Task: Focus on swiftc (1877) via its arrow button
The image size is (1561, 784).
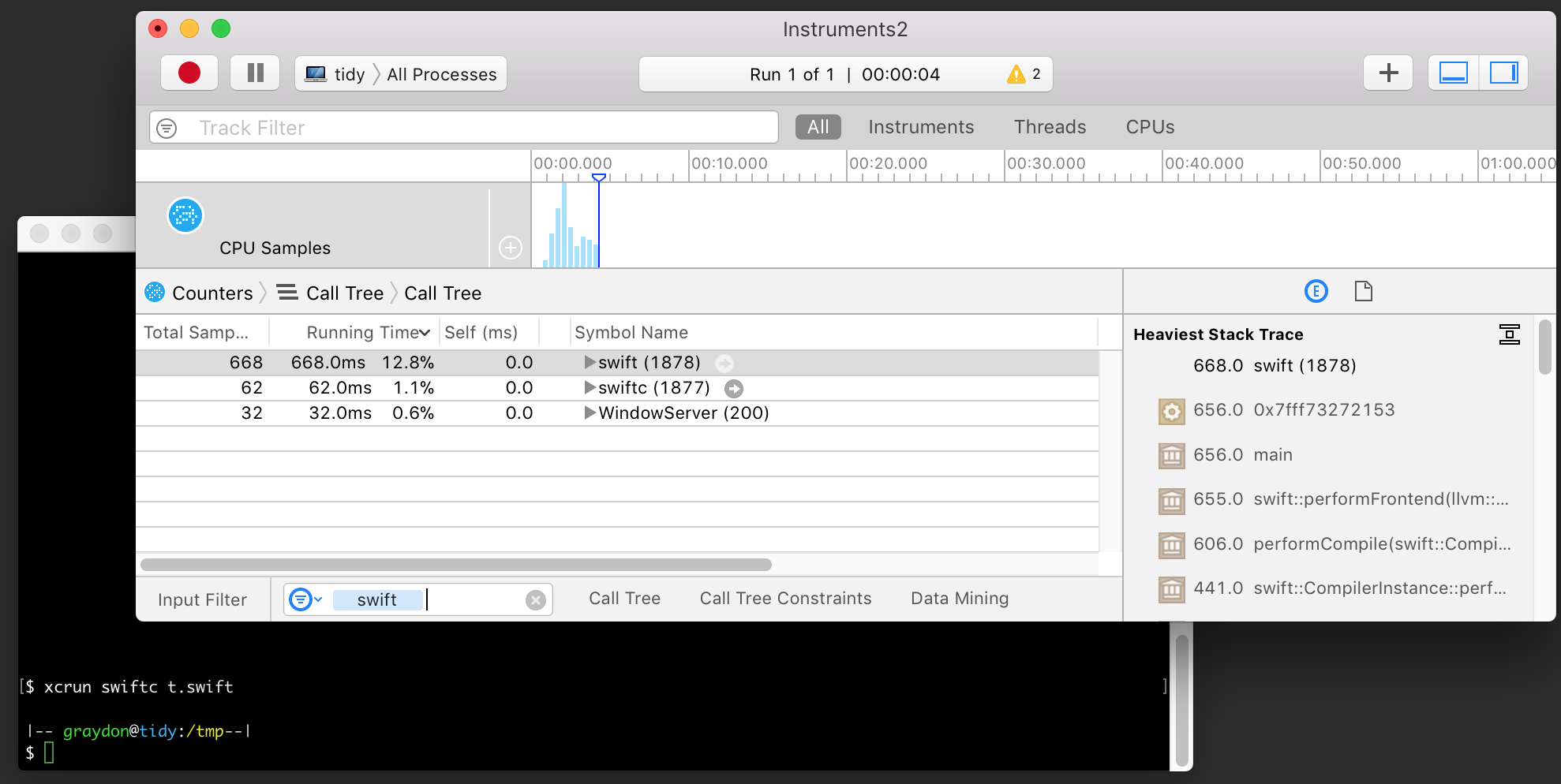Action: pyautogui.click(x=734, y=388)
